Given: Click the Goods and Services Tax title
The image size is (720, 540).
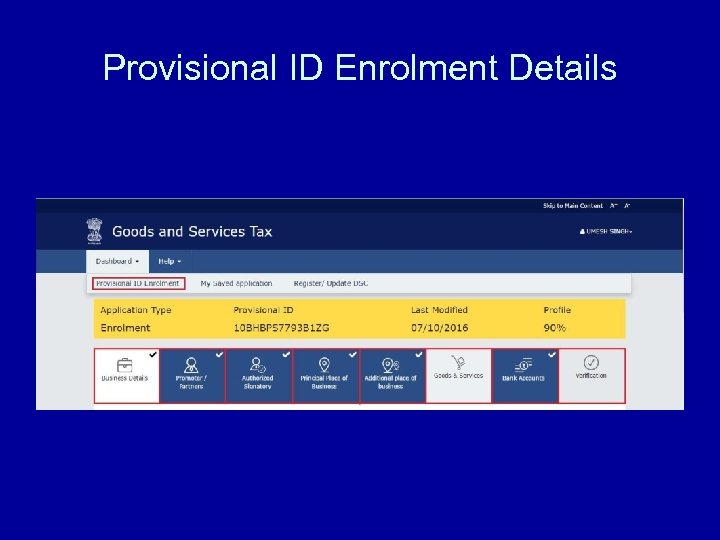Looking at the screenshot, I should coord(192,231).
